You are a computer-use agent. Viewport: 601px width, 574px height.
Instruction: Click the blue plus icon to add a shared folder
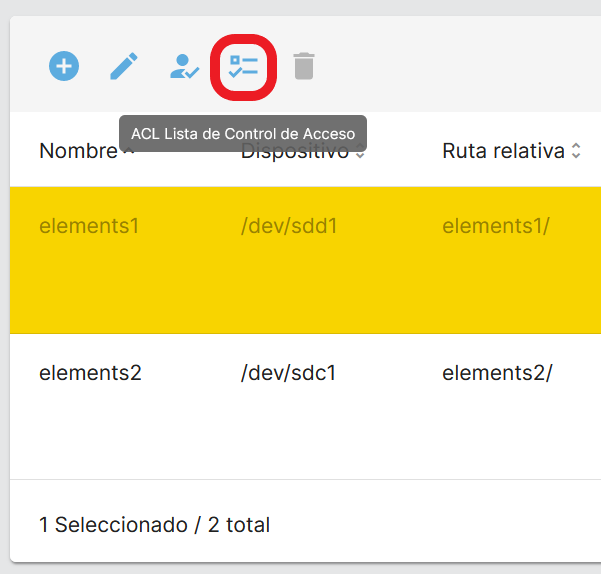click(64, 67)
